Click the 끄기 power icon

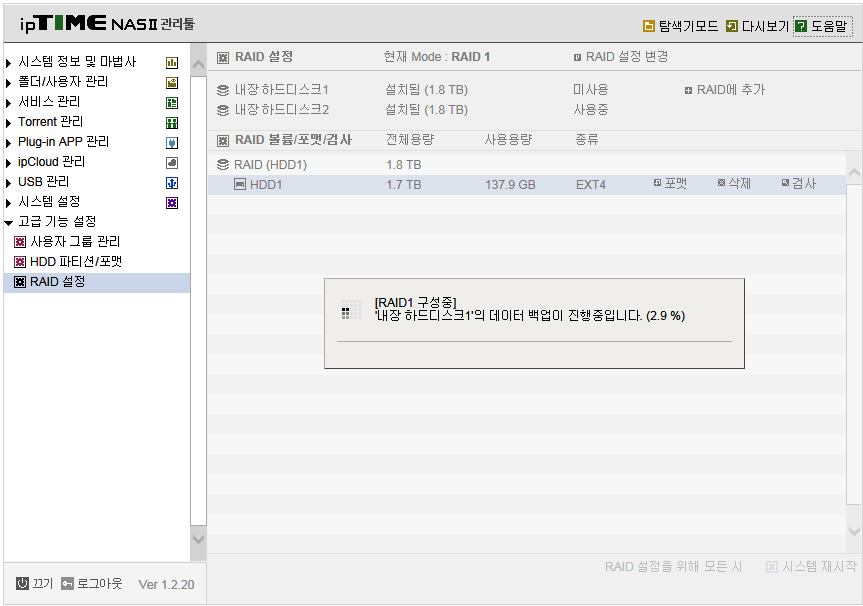click(x=22, y=583)
